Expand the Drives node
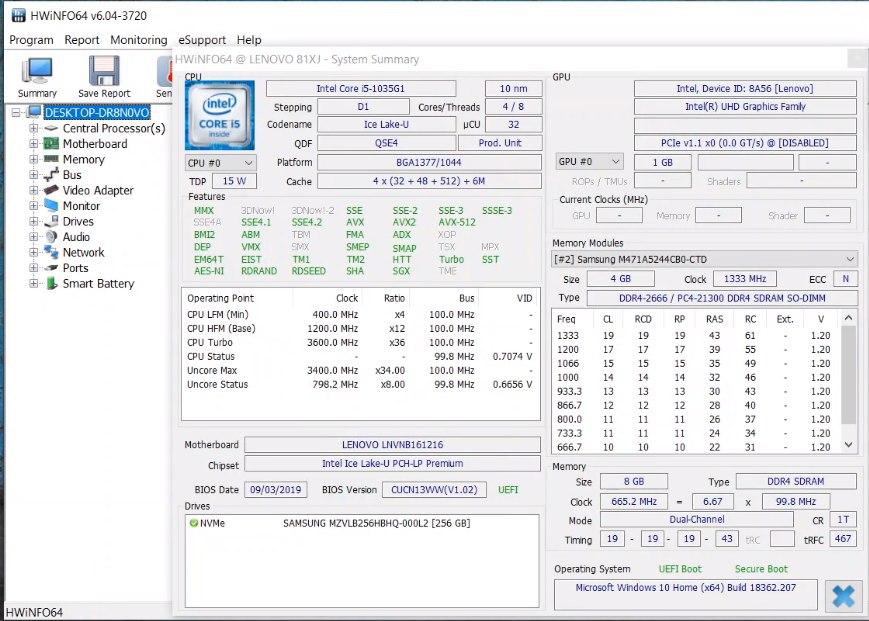Viewport: 869px width, 621px height. tap(33, 221)
